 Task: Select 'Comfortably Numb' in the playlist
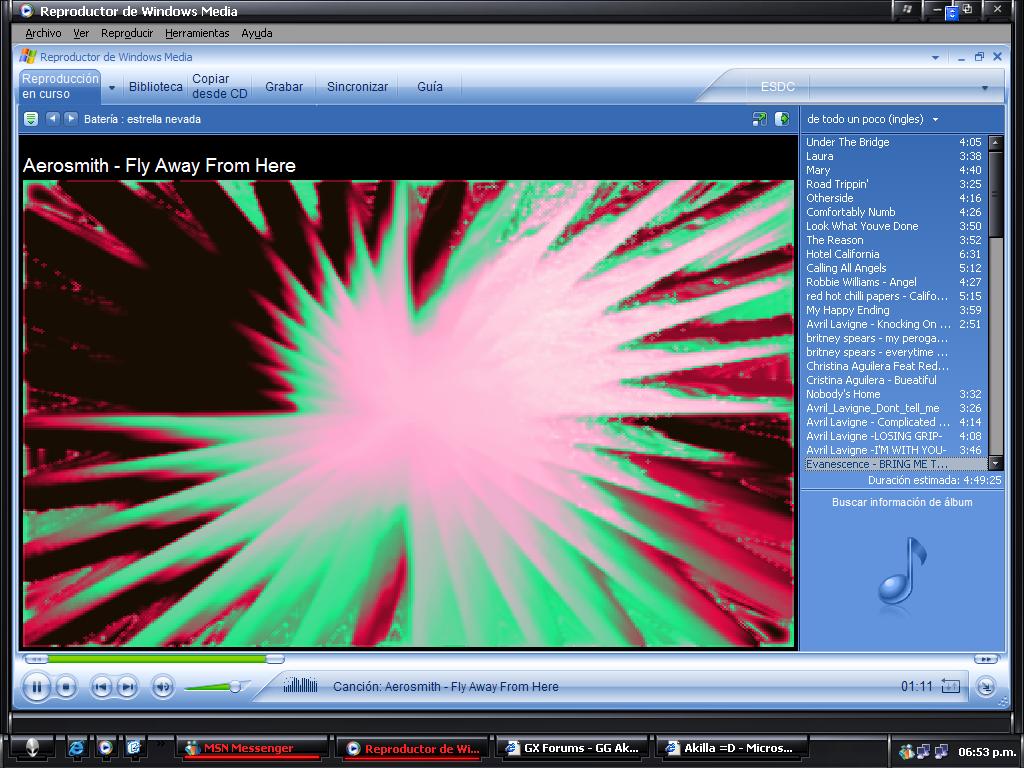point(893,212)
